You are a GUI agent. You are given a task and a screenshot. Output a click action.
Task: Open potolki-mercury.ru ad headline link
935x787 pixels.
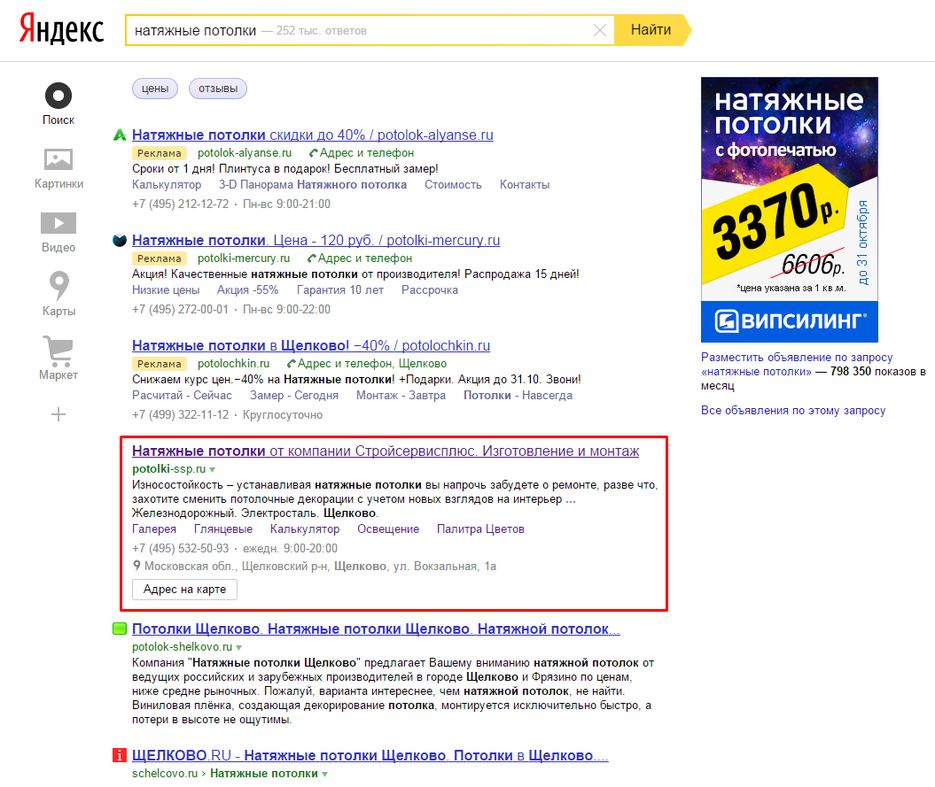coord(316,240)
